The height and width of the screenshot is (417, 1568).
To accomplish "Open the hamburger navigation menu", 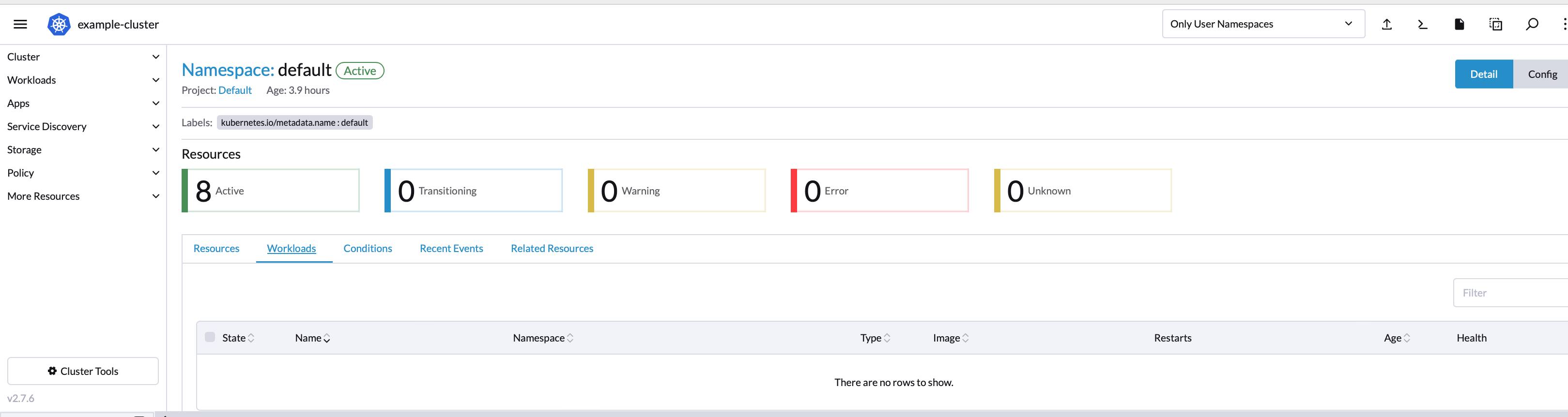I will click(x=20, y=24).
